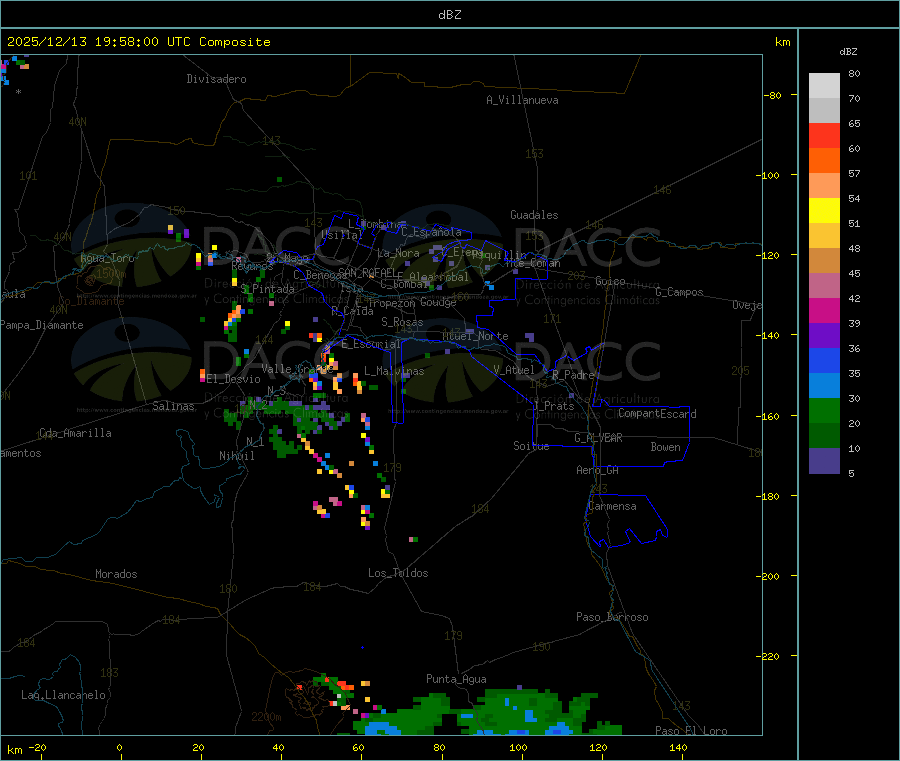Click the G_Campos map label
This screenshot has width=900, height=761.
(x=680, y=292)
